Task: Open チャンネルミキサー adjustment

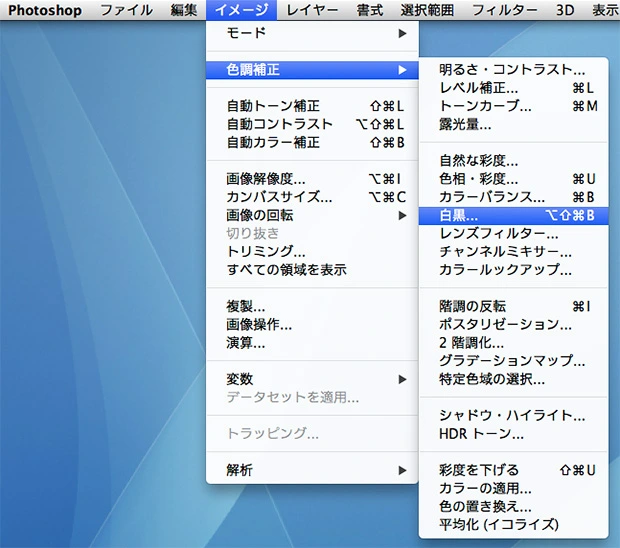Action: tap(513, 251)
